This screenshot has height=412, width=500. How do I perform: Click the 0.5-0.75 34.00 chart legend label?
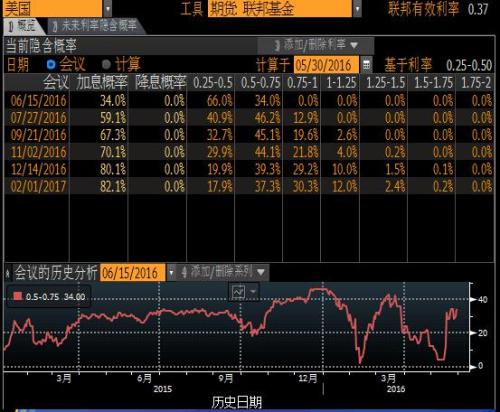[x=55, y=297]
